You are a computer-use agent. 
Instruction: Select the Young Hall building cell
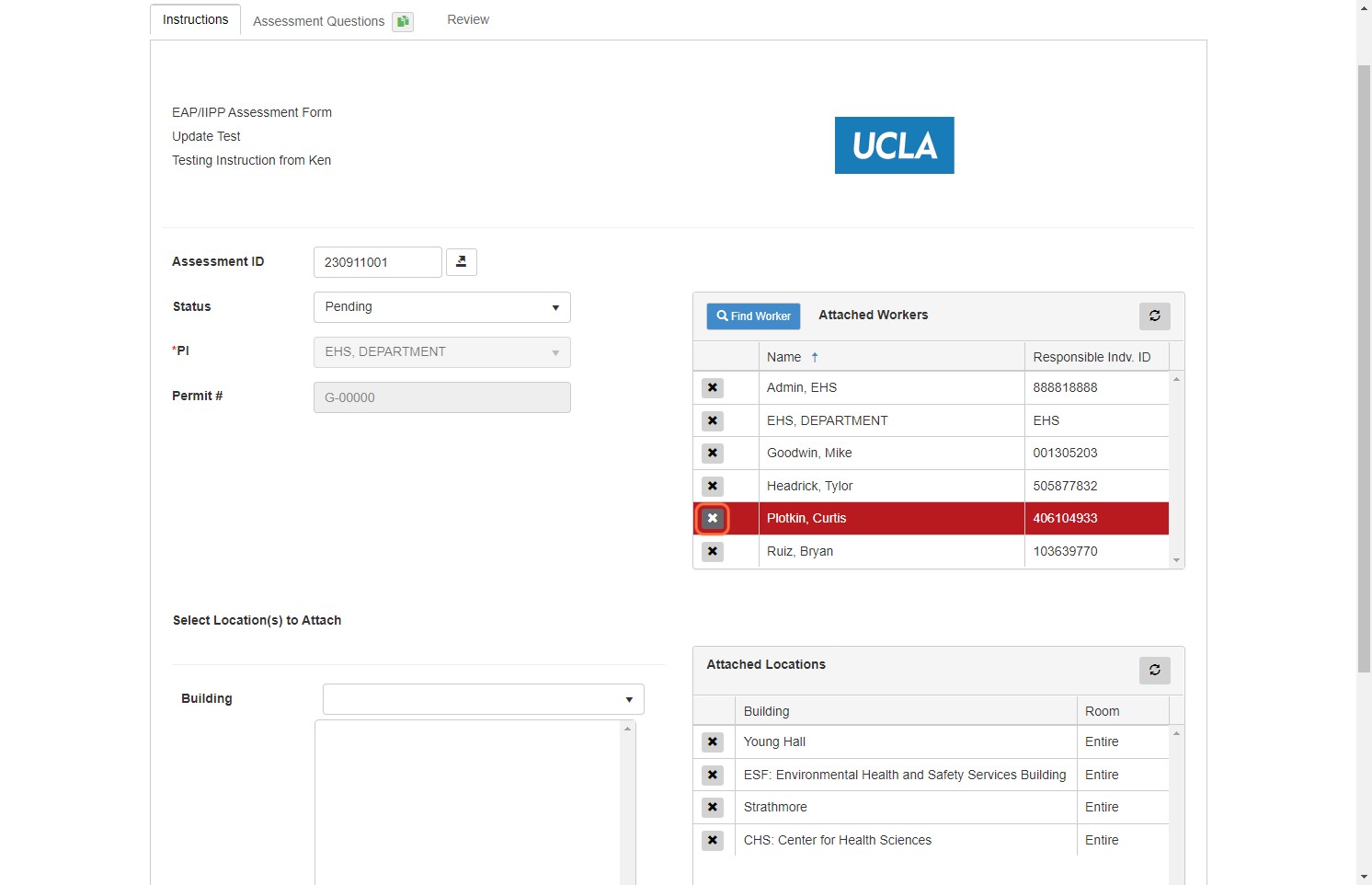(x=906, y=742)
